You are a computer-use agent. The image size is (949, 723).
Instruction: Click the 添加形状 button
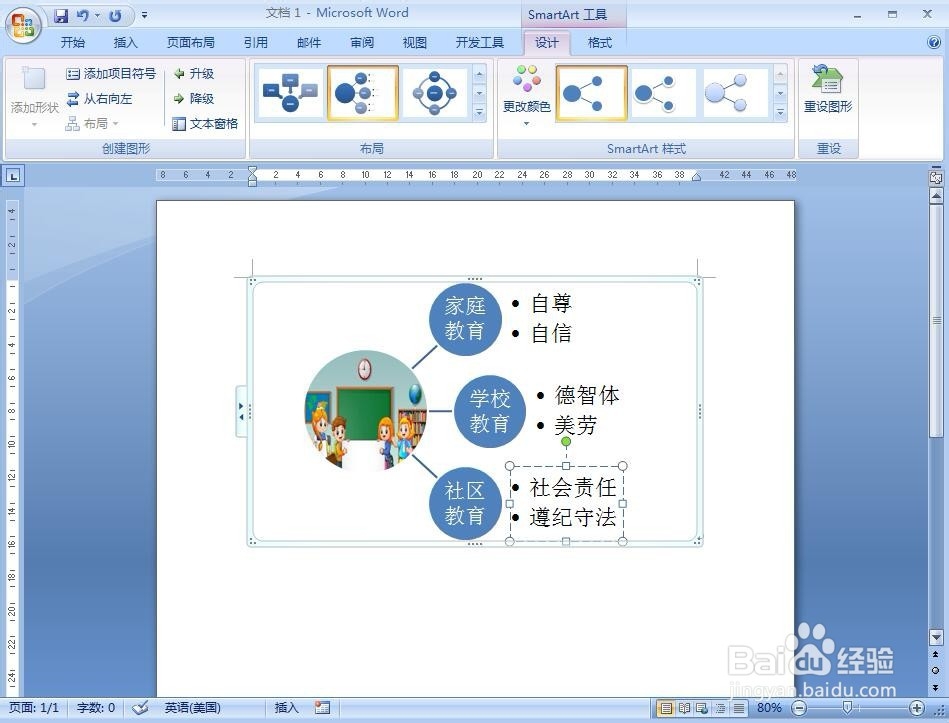[x=34, y=97]
